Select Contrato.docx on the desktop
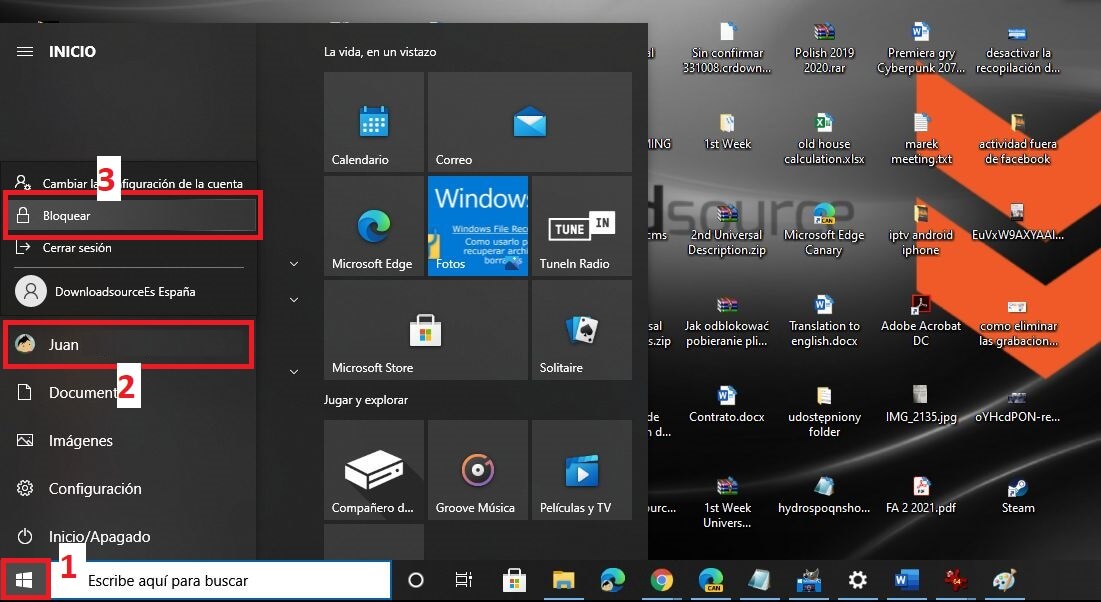The width and height of the screenshot is (1101, 602). pyautogui.click(x=727, y=404)
